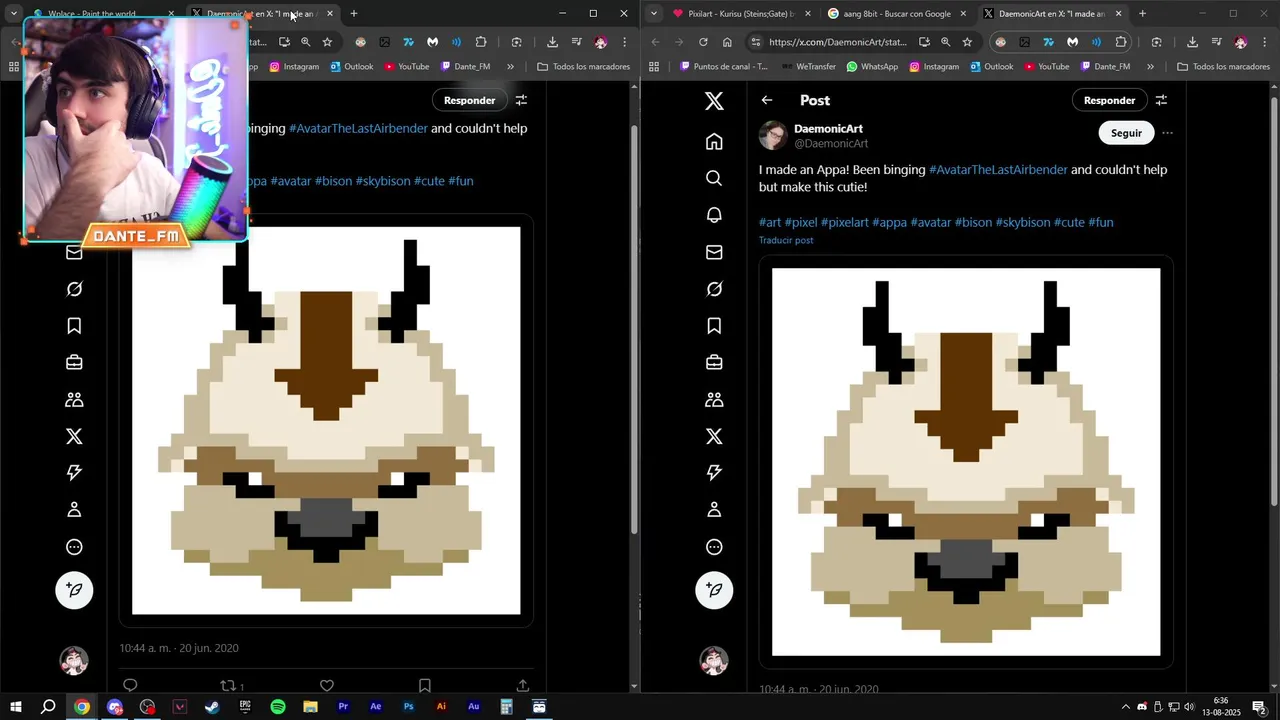Open reply filter settings in left window
Viewport: 1280px width, 720px height.
(521, 100)
